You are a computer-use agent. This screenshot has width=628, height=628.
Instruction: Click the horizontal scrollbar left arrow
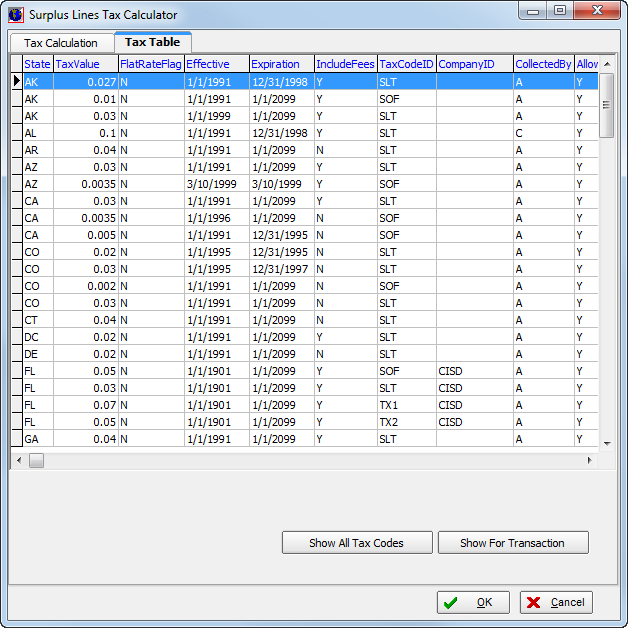coord(18,460)
